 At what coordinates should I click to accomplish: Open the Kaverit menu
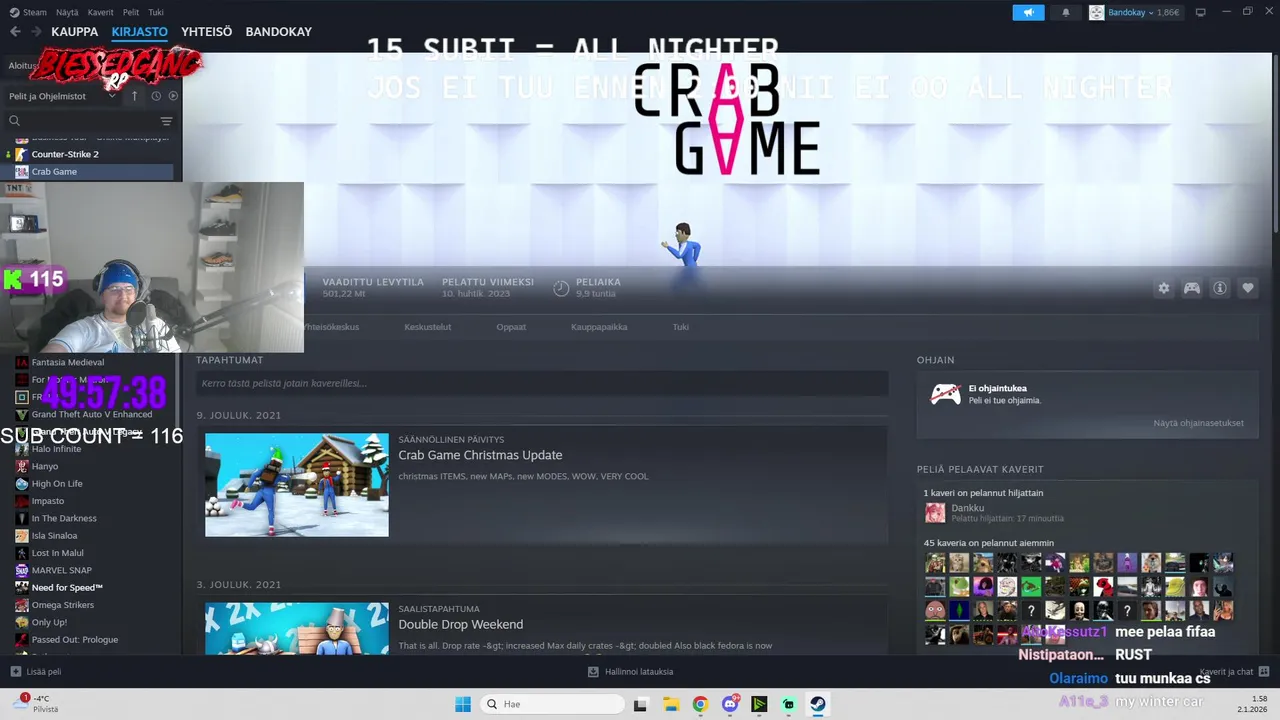coord(100,12)
